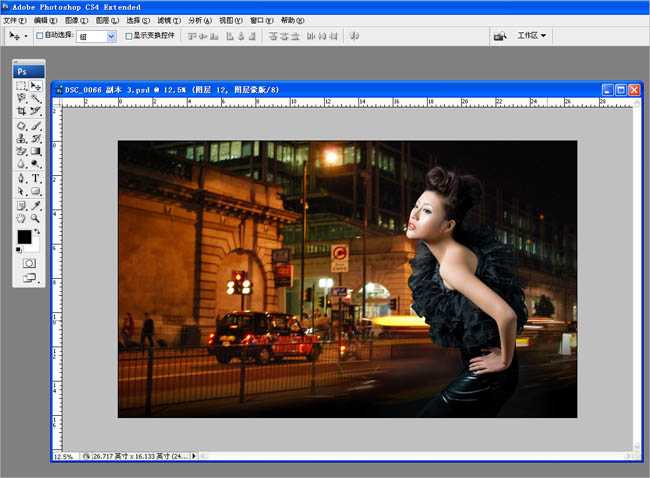The image size is (650, 478).
Task: Click the 12.5% zoom field in status bar
Action: pos(63,456)
